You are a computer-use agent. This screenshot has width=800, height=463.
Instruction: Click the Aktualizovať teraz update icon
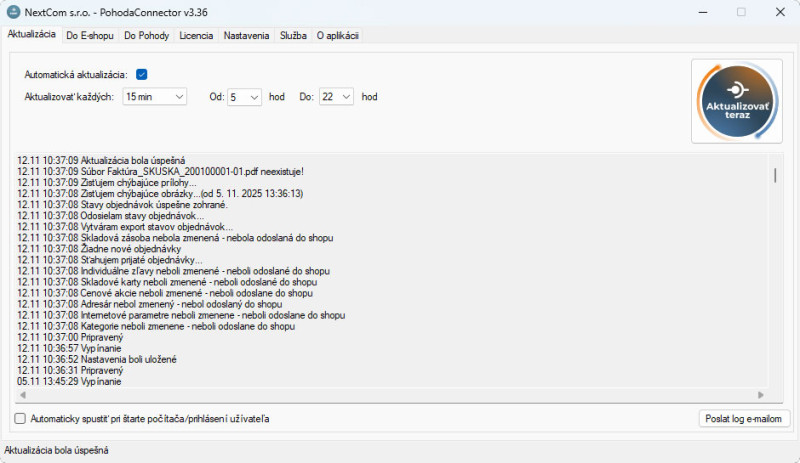(x=737, y=101)
